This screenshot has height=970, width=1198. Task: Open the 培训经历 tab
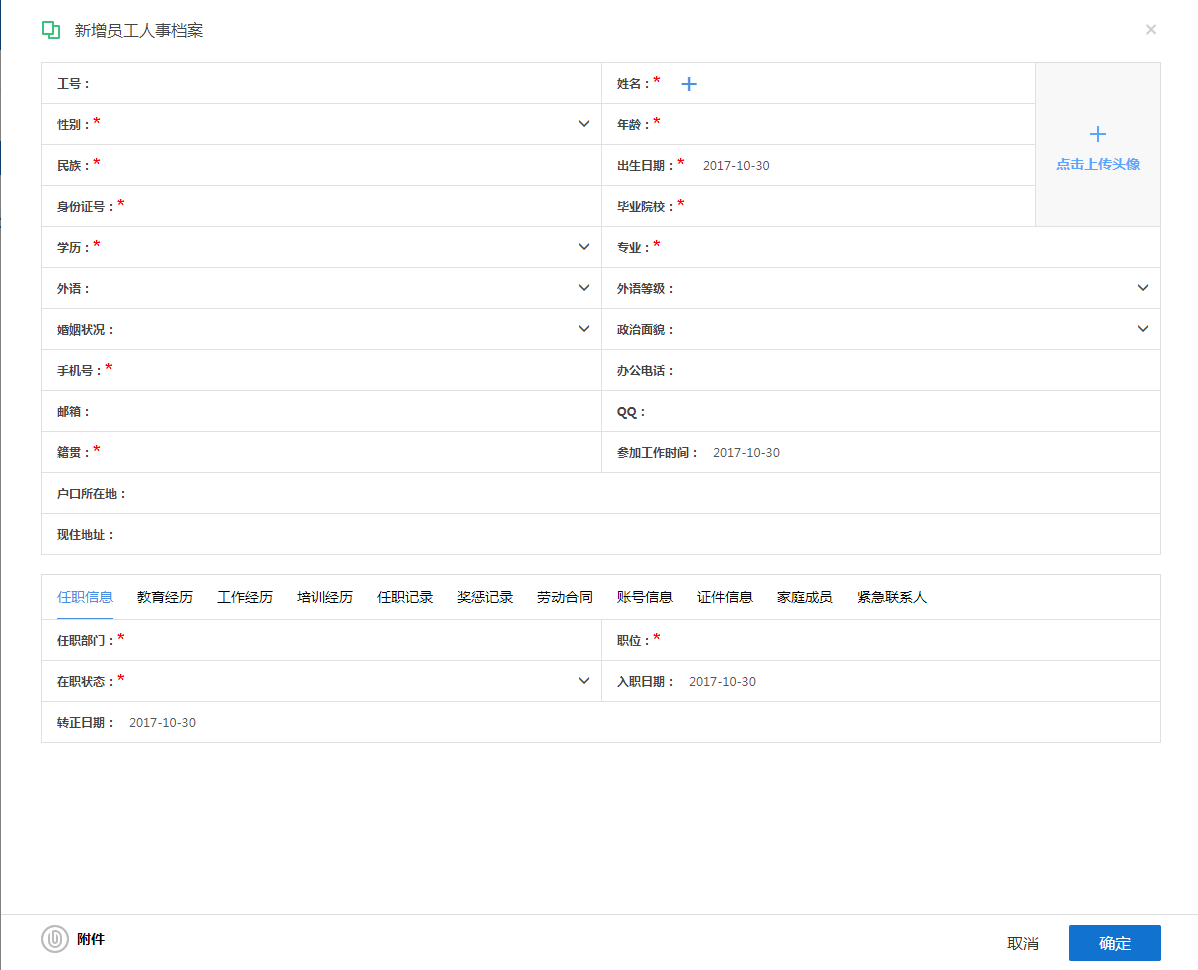coord(325,597)
